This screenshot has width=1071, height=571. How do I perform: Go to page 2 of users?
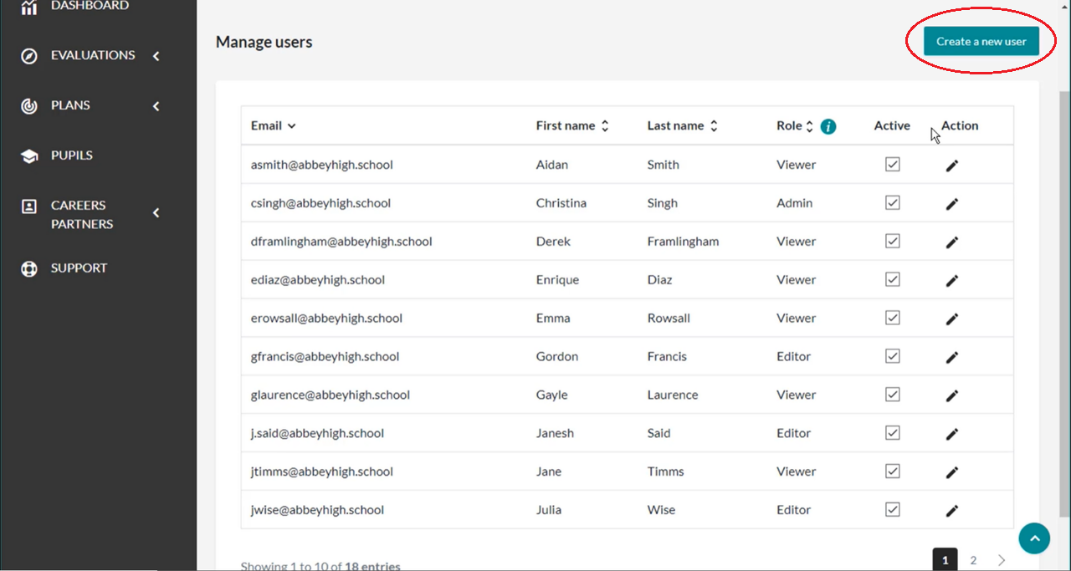[x=973, y=561]
